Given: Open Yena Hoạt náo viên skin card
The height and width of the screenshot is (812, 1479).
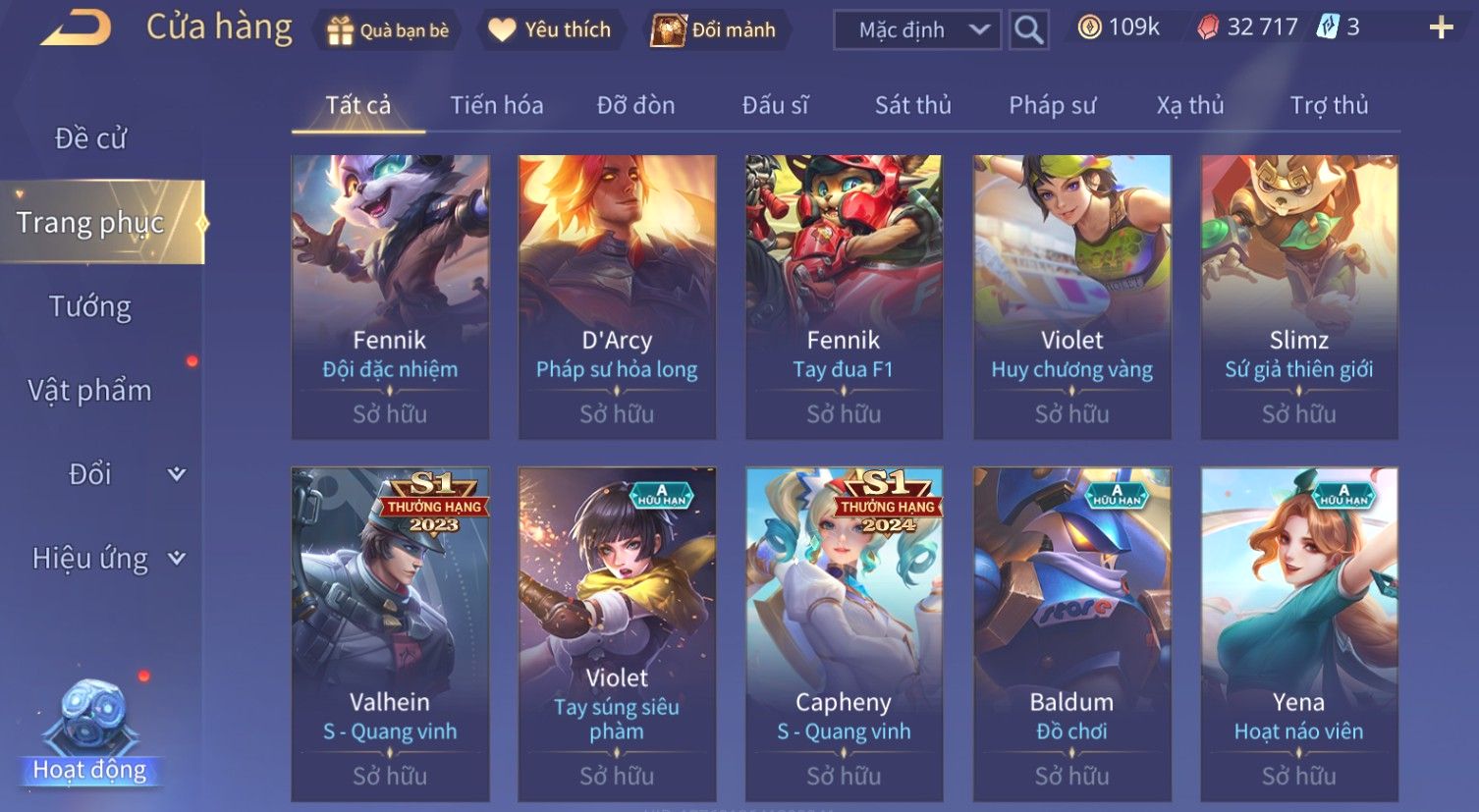Looking at the screenshot, I should pos(1298,634).
